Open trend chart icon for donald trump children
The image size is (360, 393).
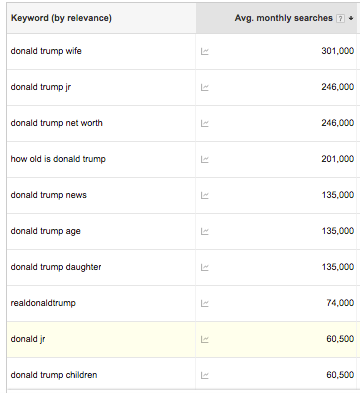pos(205,375)
